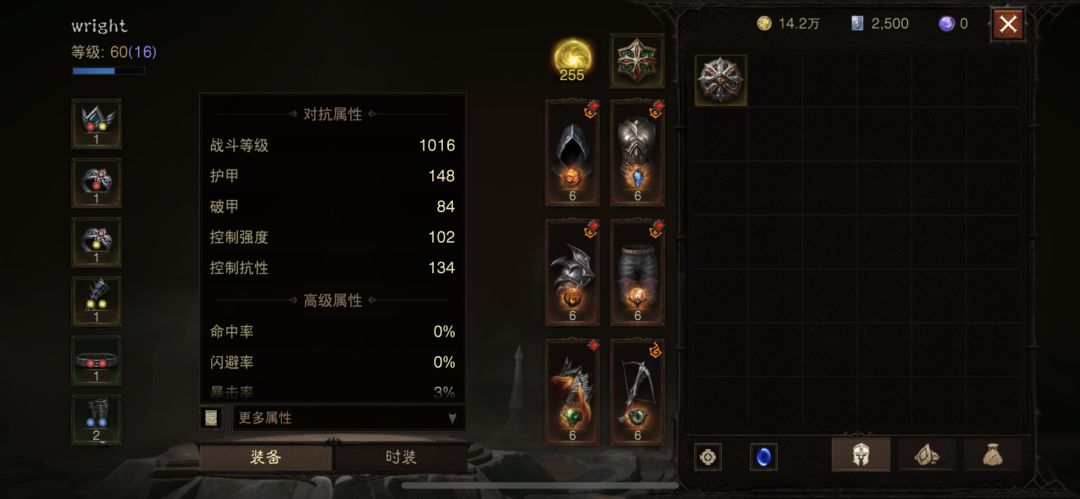Screen dimensions: 1080x499
Task: Expand the 更多属性 dropdown
Action: click(349, 418)
